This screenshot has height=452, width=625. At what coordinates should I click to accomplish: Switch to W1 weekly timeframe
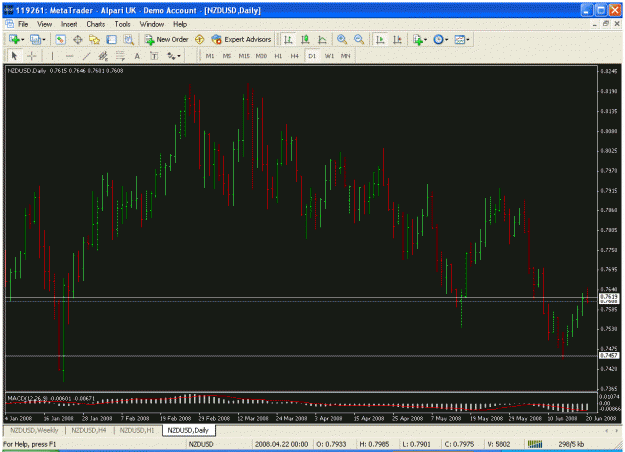tap(329, 56)
